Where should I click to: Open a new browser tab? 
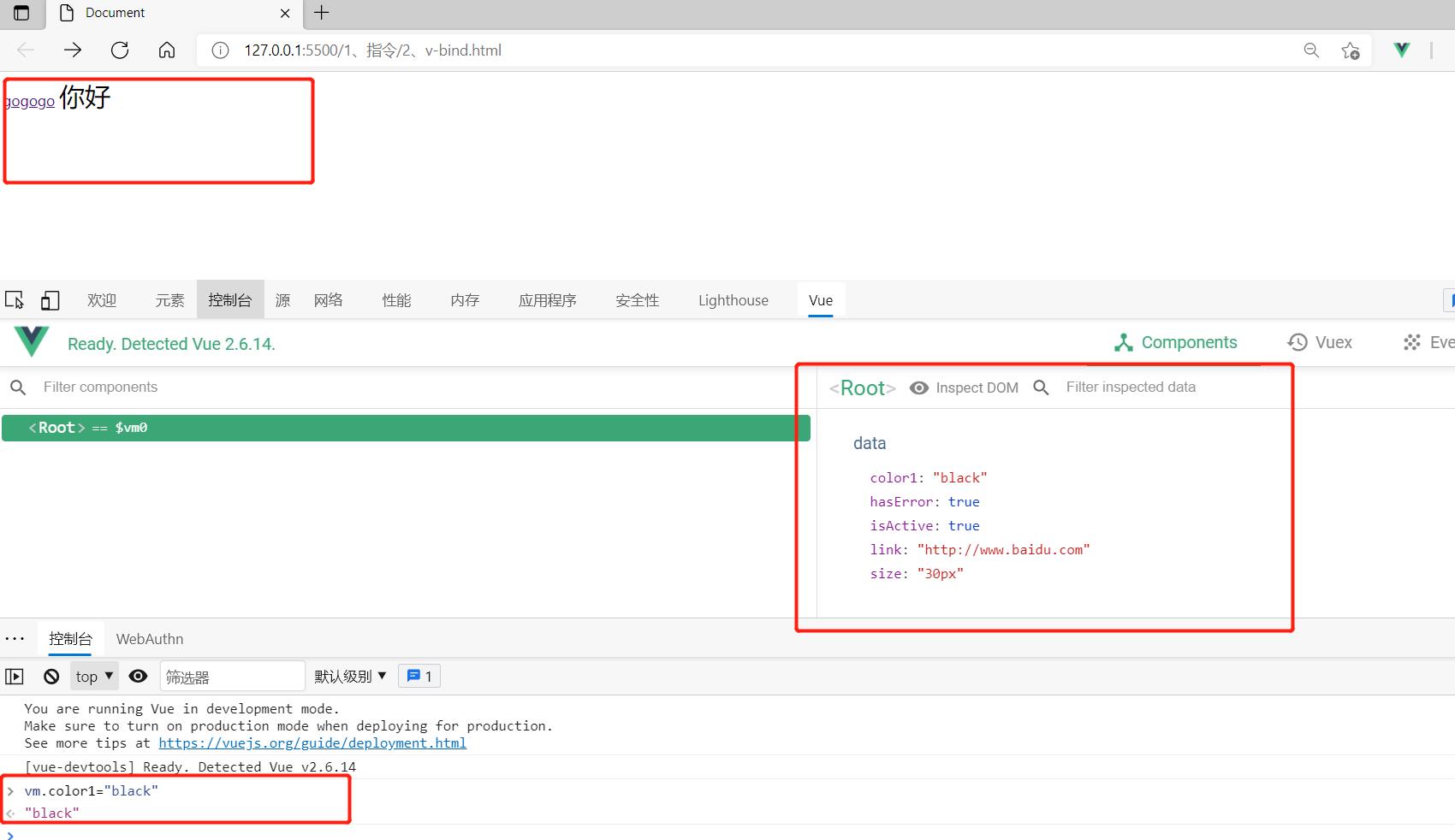(x=322, y=13)
